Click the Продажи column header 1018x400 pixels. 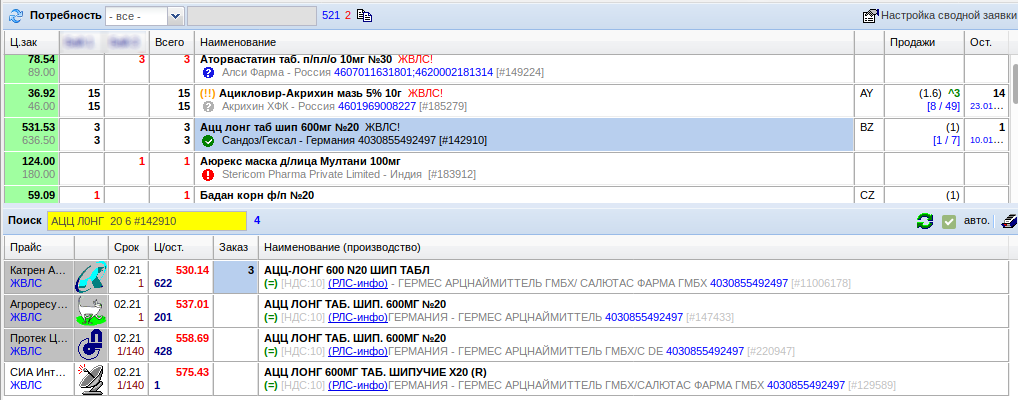[x=925, y=42]
